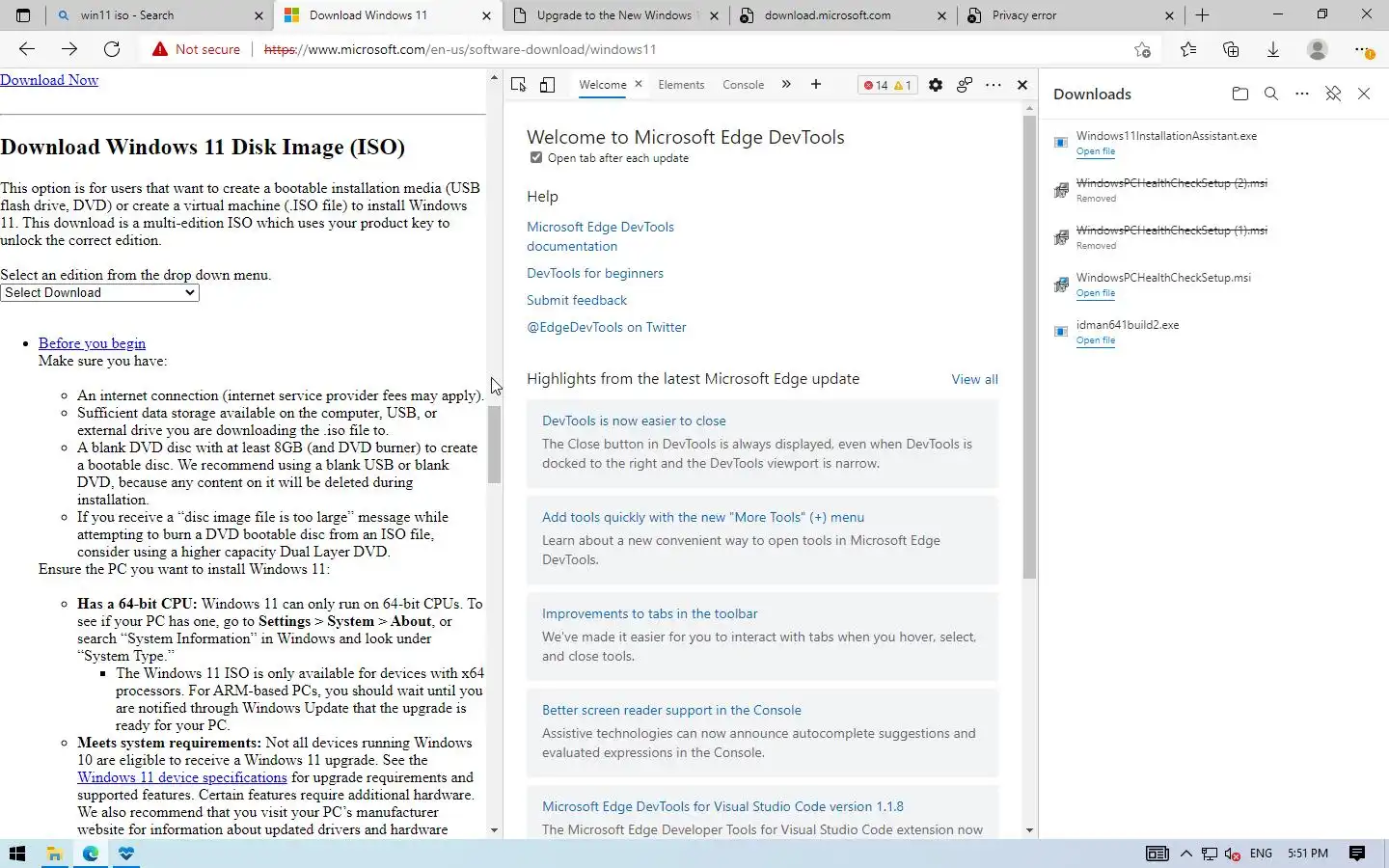This screenshot has width=1389, height=868.
Task: Click the Downloads toolbar icon
Action: pos(1273,49)
